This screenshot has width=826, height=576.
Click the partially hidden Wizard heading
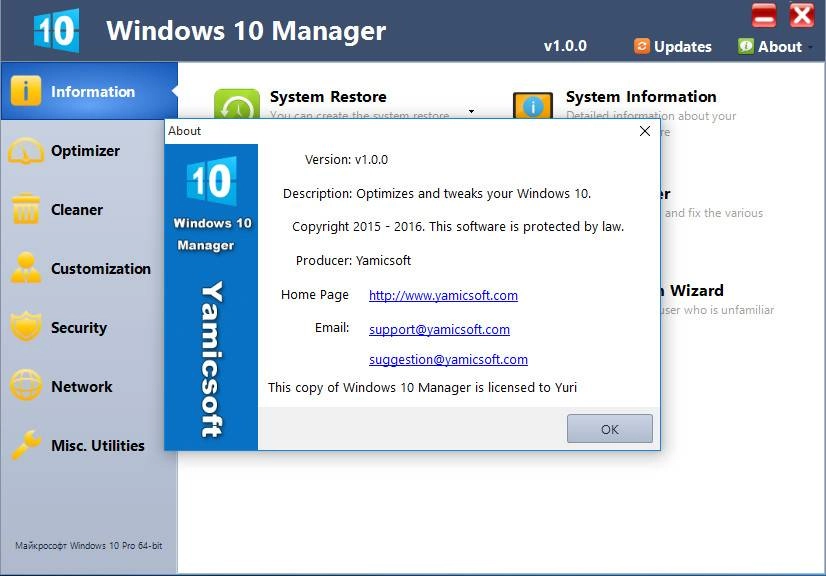point(693,290)
